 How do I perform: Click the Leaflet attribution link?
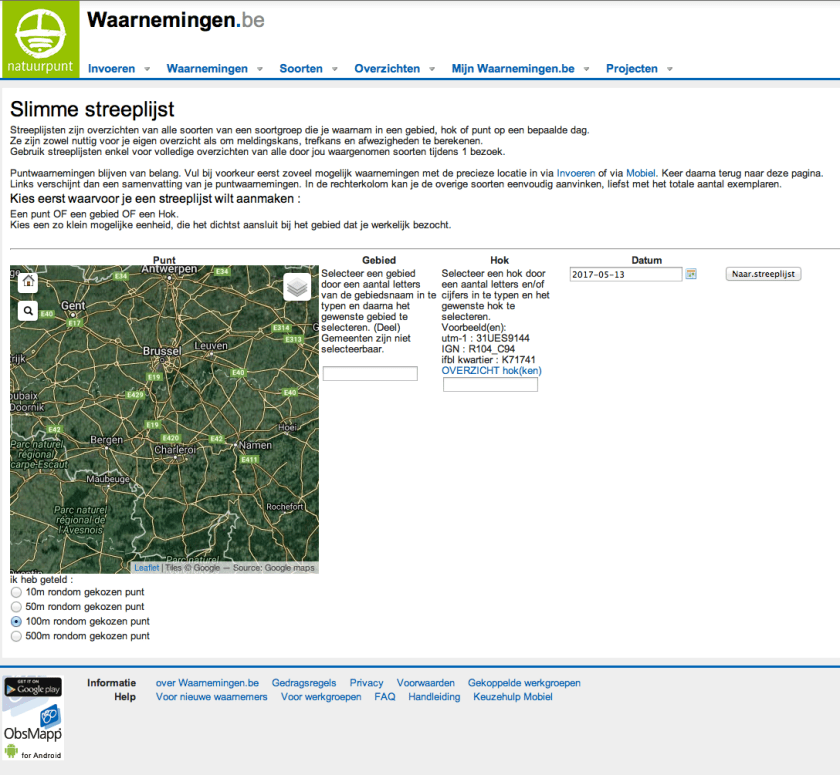tap(147, 568)
